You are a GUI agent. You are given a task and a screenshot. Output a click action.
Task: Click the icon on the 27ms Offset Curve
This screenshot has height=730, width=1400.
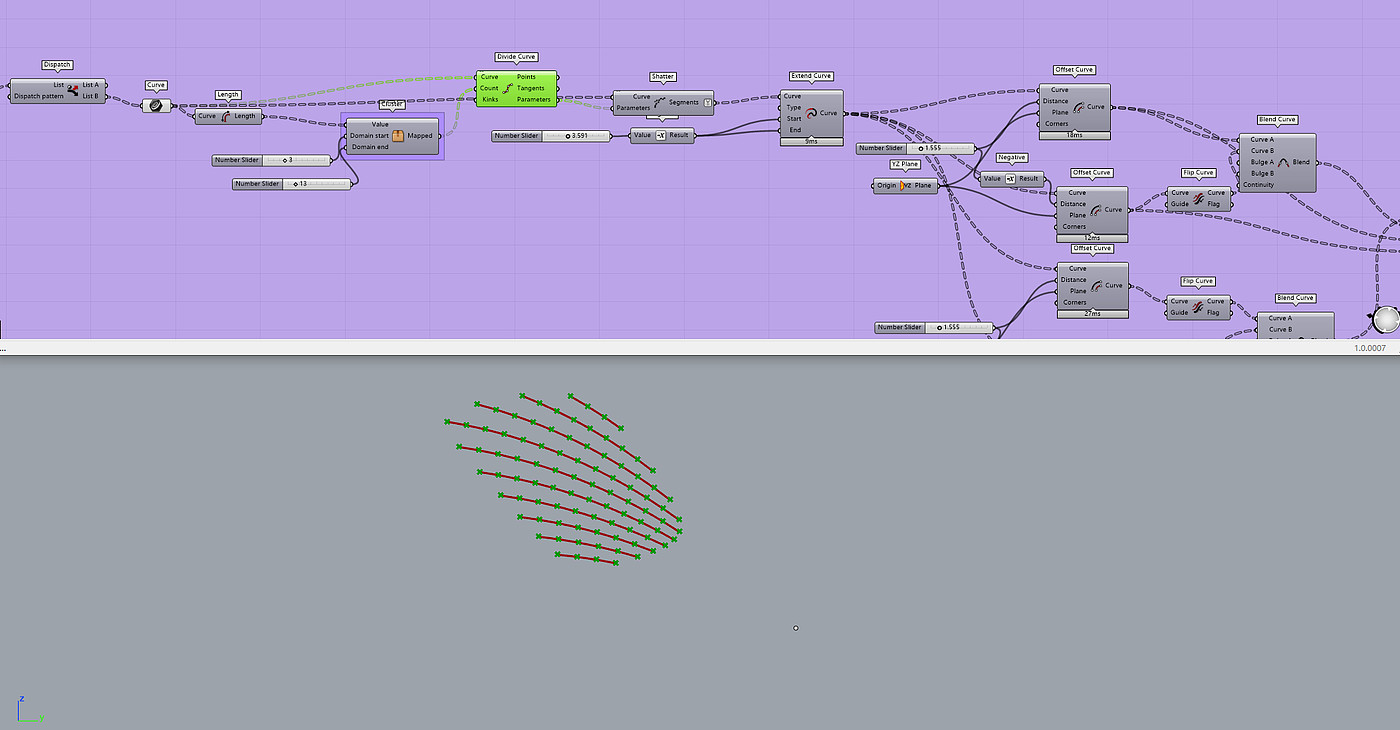click(x=1096, y=286)
